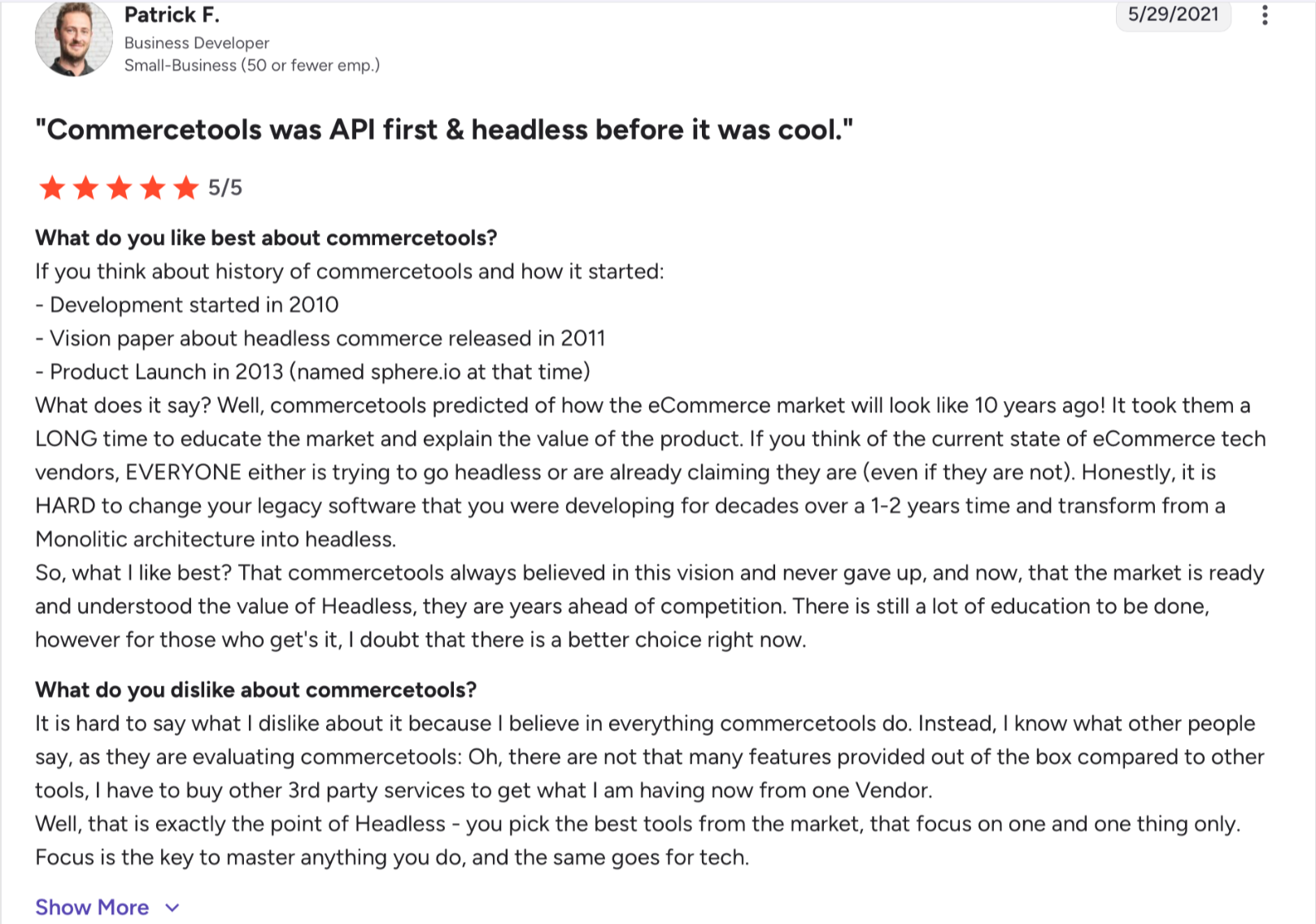
Task: Click the second rating star
Action: [85, 188]
